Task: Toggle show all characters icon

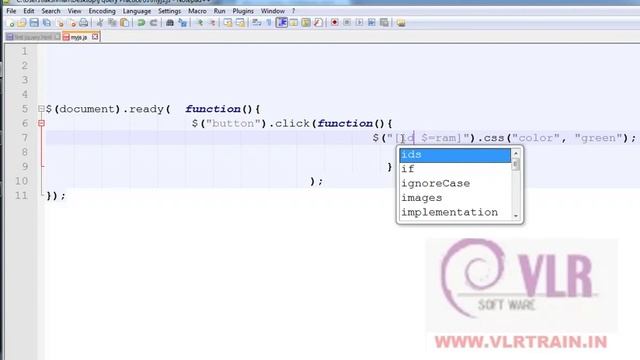Action: coord(269,23)
